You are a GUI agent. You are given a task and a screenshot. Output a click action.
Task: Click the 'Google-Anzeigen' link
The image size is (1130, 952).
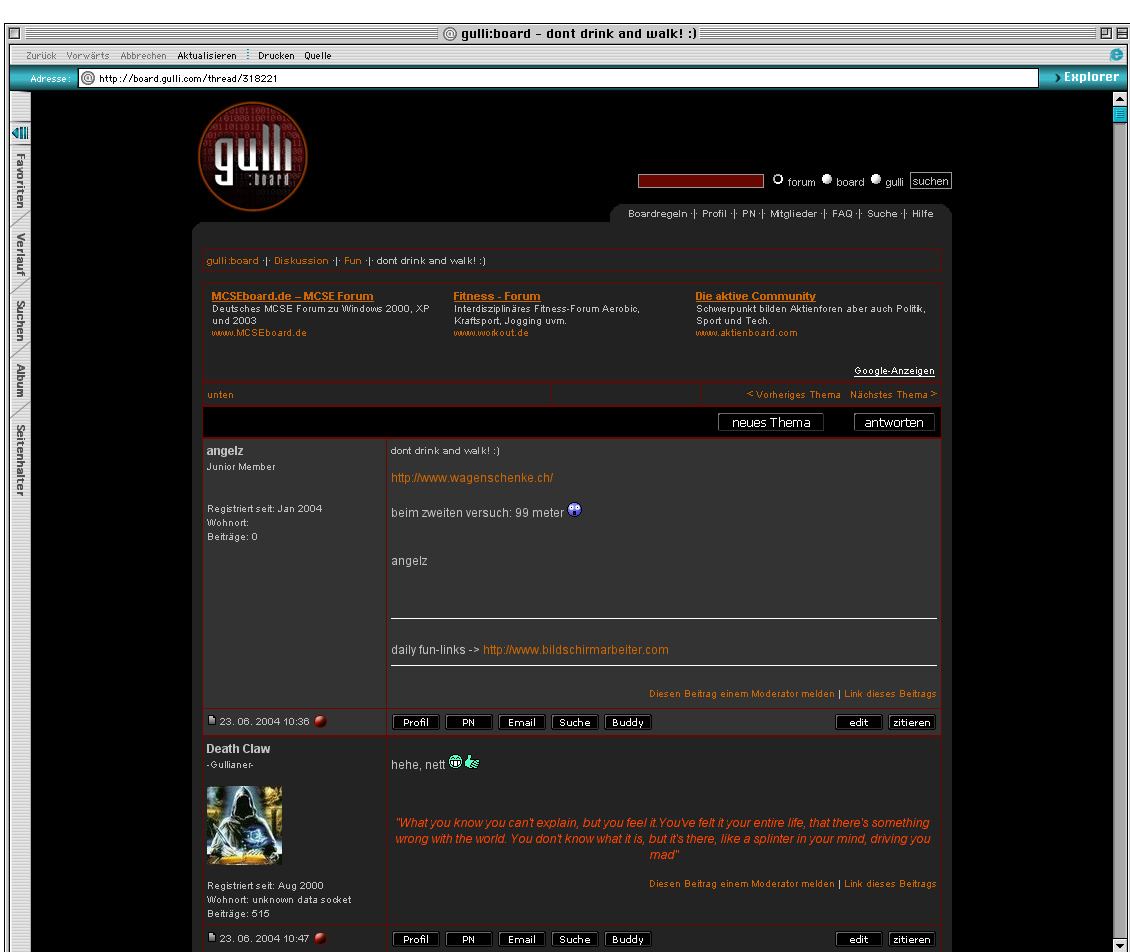(894, 370)
